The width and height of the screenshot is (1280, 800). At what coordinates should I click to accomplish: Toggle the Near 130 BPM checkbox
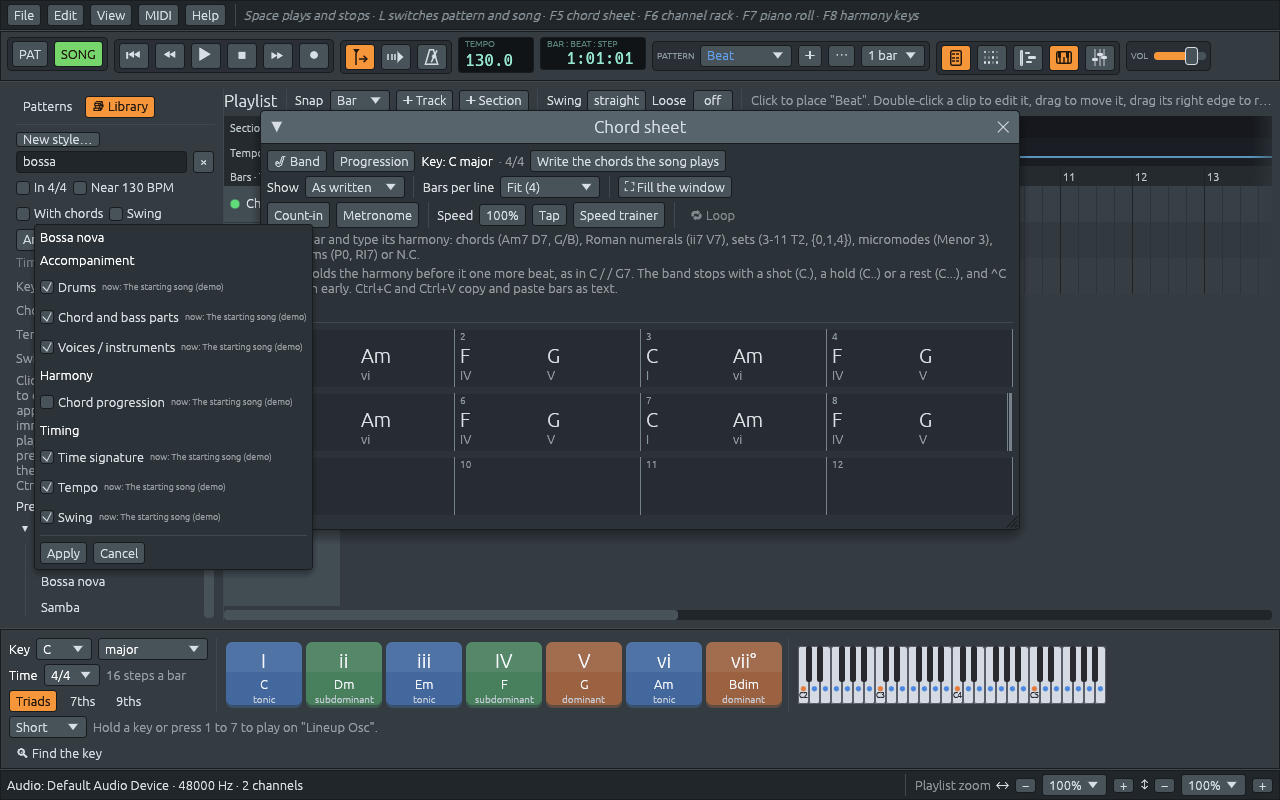81,187
